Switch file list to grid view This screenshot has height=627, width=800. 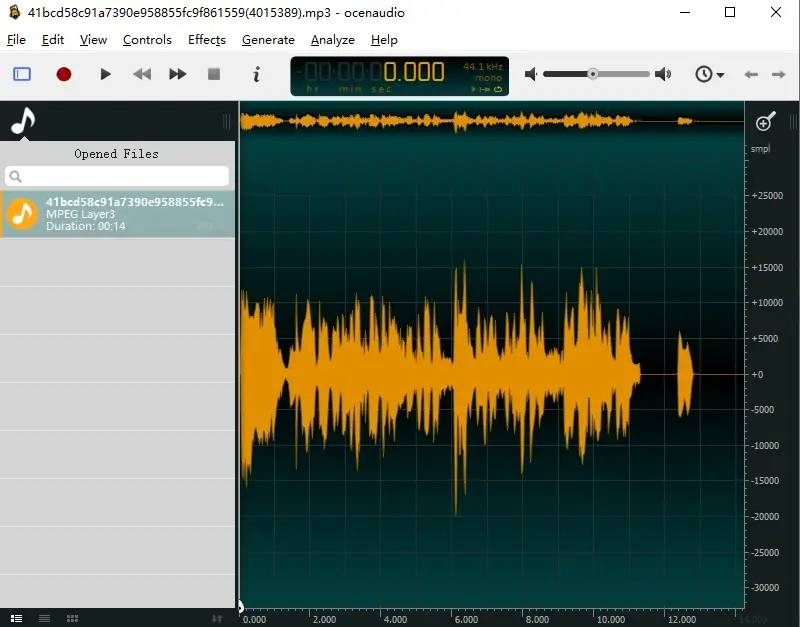(72, 618)
